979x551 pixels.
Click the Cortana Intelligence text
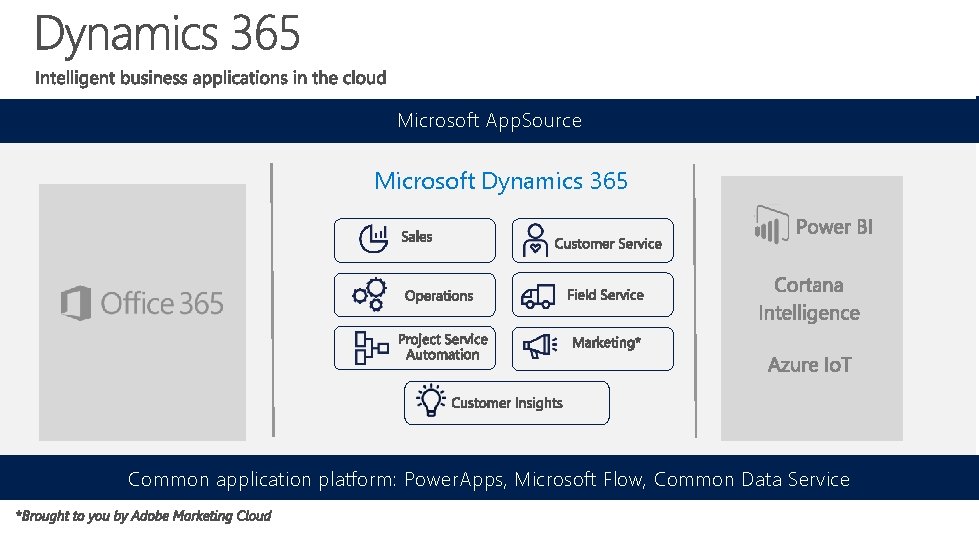[x=809, y=299]
